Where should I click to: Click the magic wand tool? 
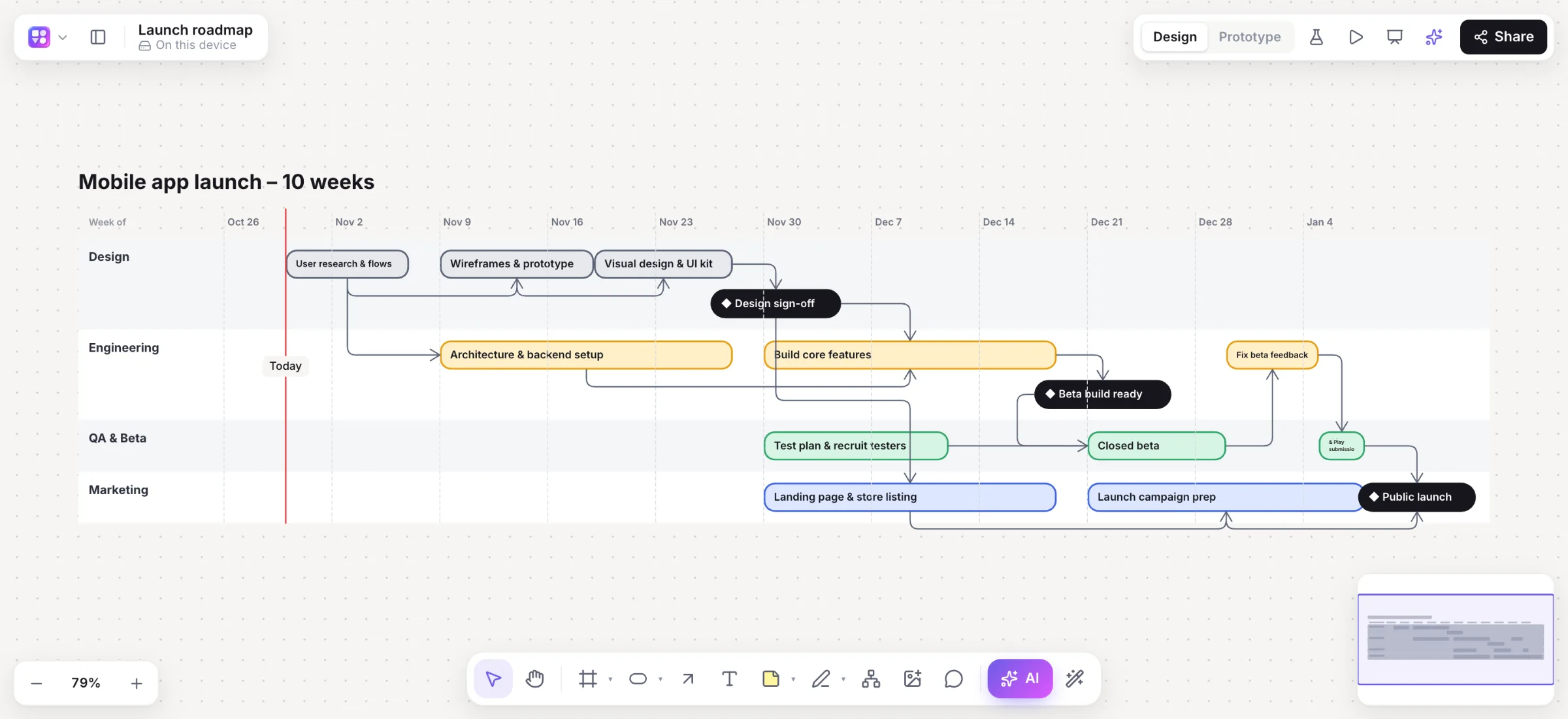click(1075, 679)
